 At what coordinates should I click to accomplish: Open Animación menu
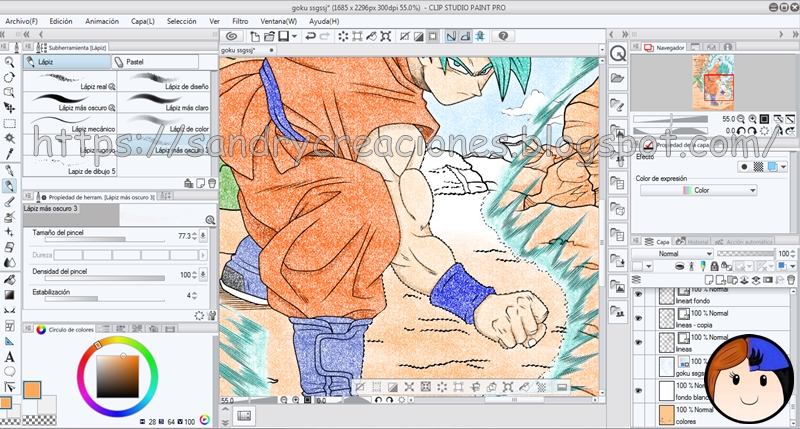click(x=102, y=21)
